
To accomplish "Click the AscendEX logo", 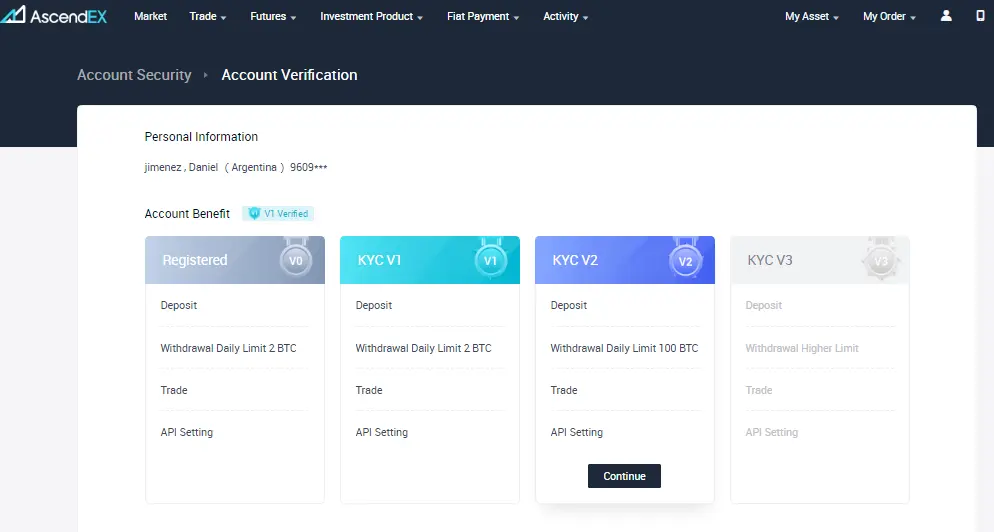I will tap(54, 15).
